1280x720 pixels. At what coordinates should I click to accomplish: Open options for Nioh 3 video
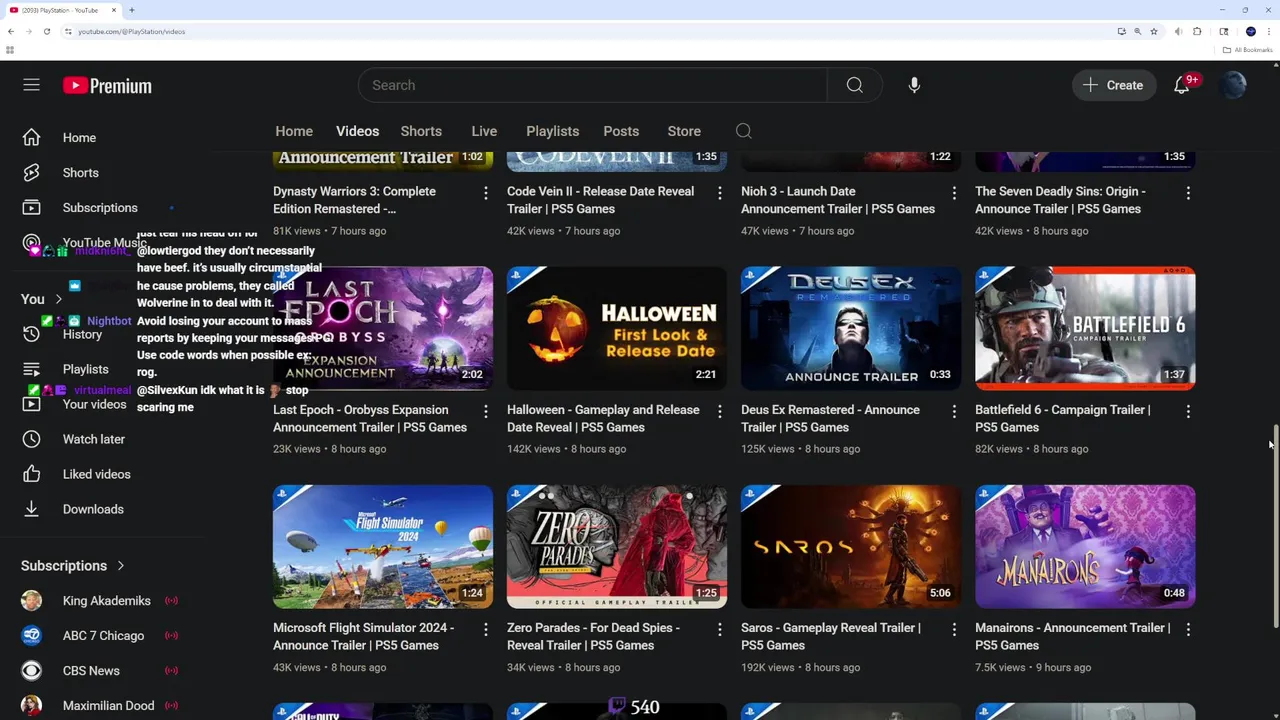[x=953, y=192]
